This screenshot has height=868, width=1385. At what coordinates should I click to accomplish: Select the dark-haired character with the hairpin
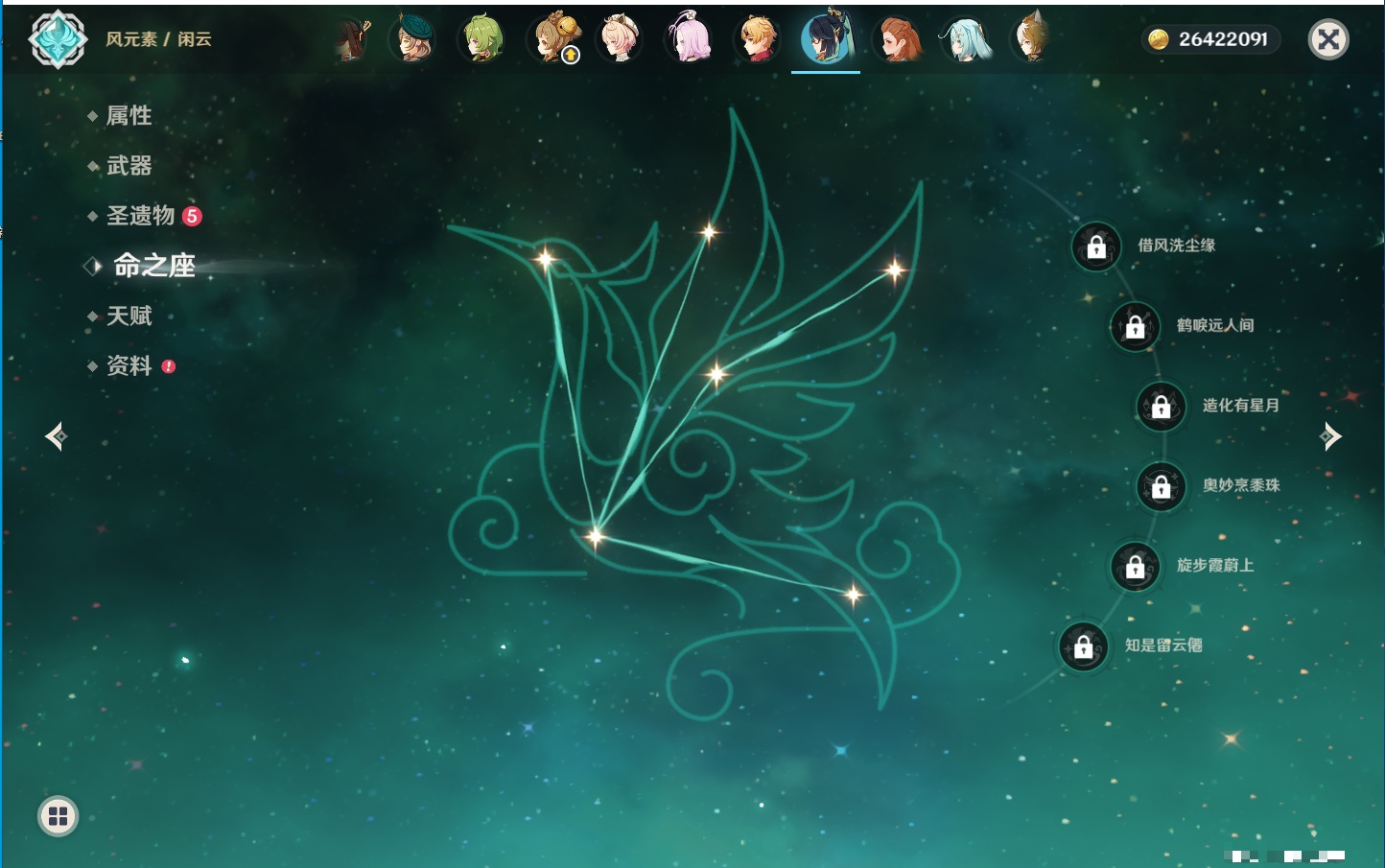pyautogui.click(x=352, y=39)
